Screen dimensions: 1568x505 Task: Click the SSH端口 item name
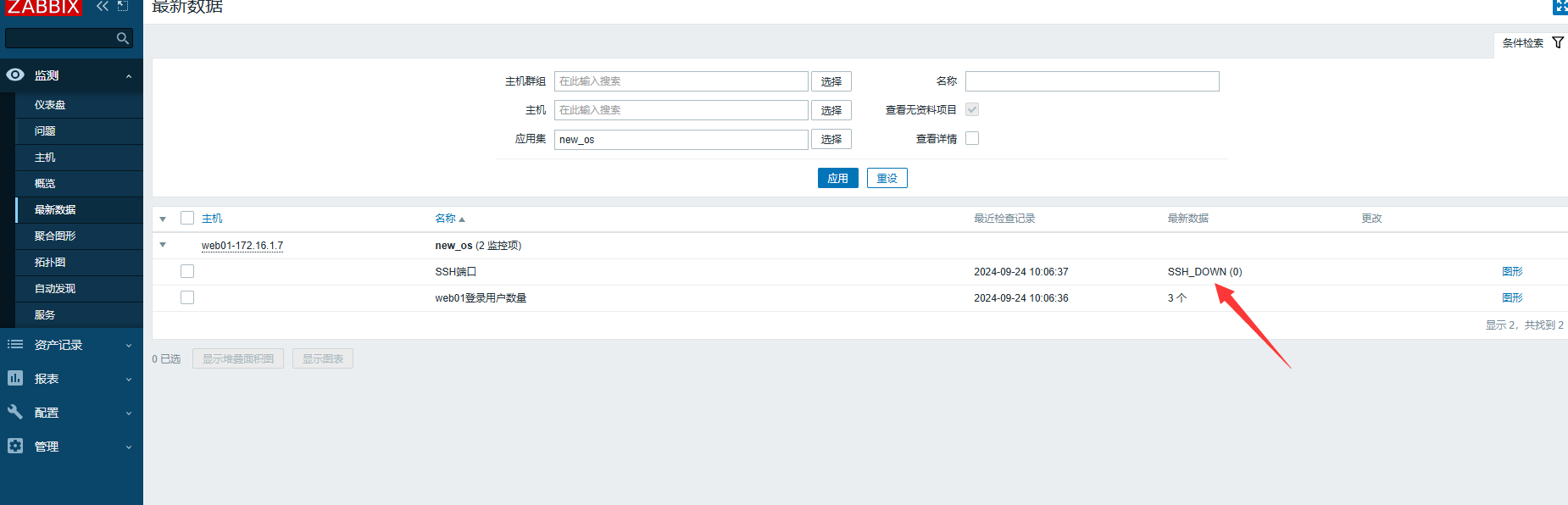pos(456,272)
